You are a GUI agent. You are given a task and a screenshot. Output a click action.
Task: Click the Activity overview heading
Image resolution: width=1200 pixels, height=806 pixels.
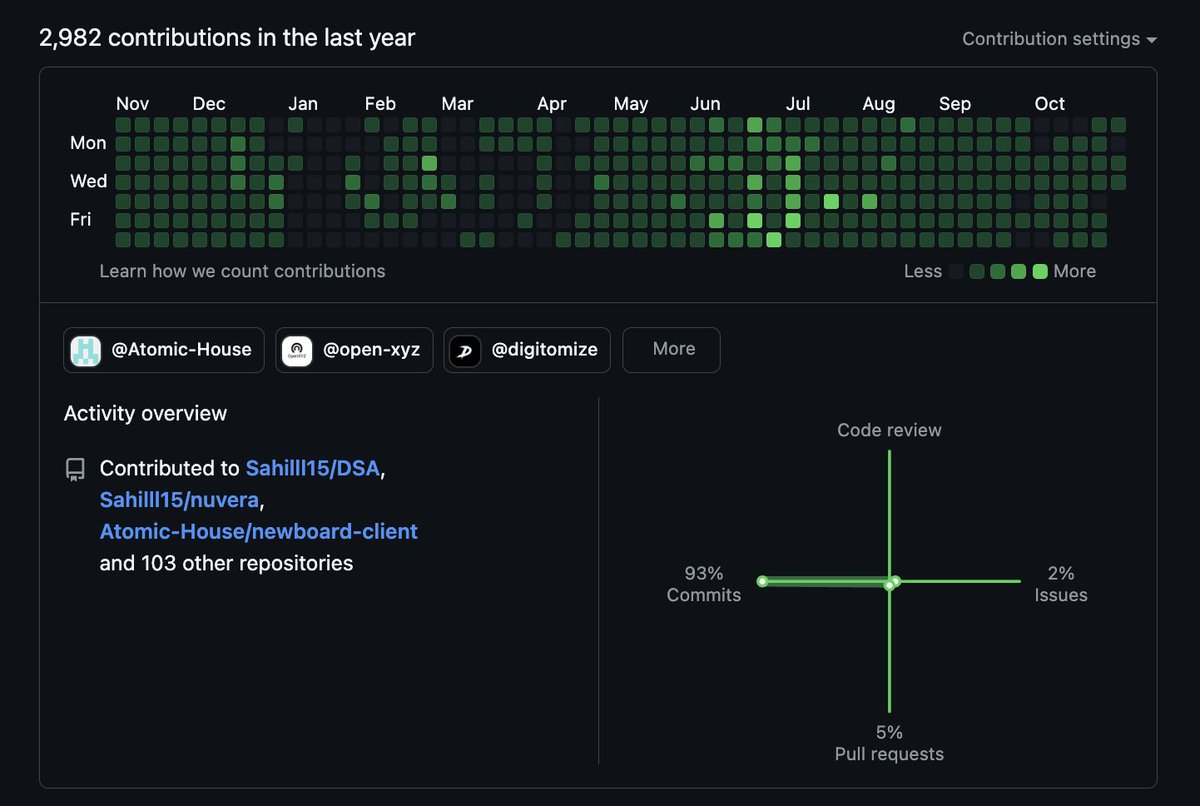click(145, 413)
